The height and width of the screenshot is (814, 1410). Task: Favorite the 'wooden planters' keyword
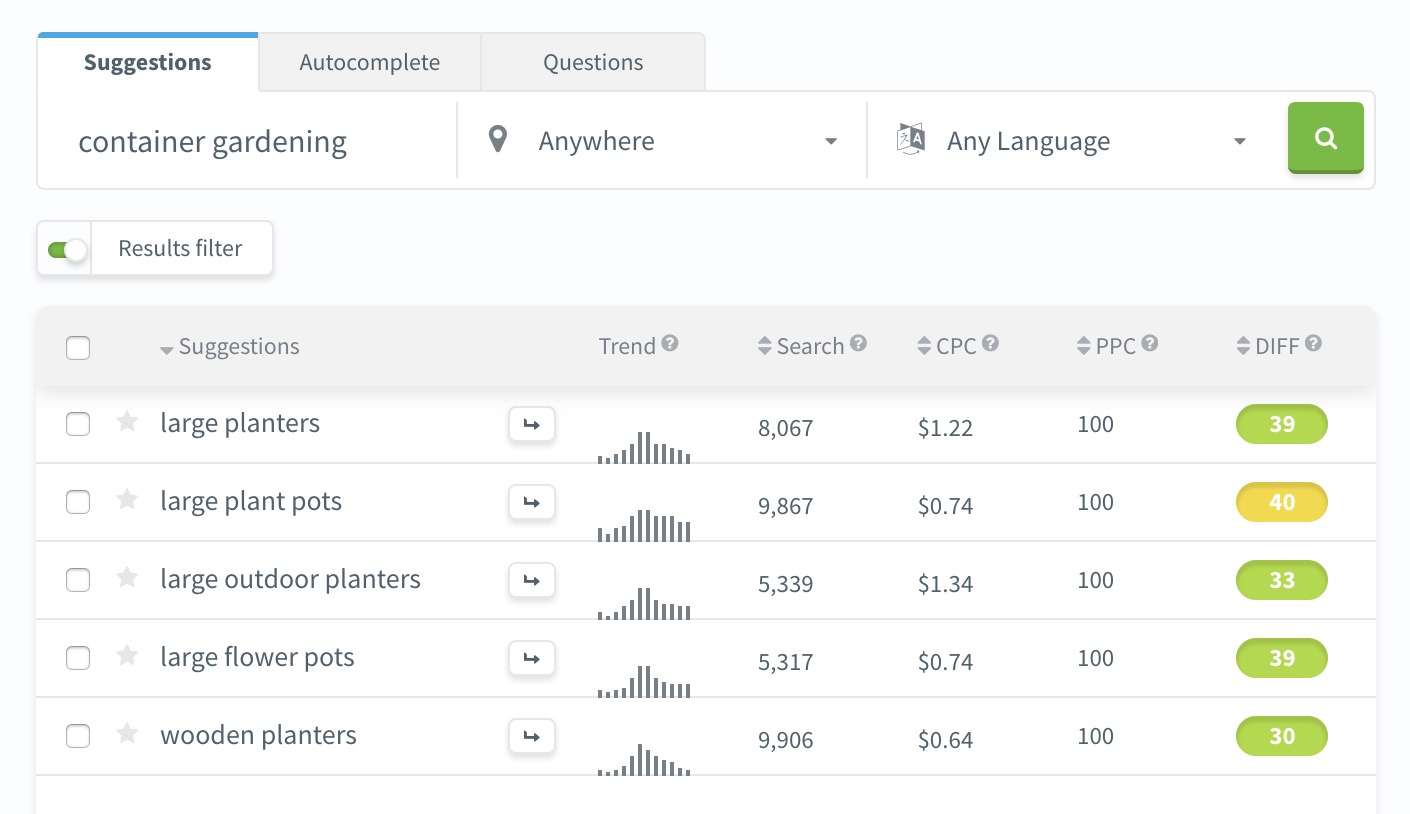[x=127, y=734]
